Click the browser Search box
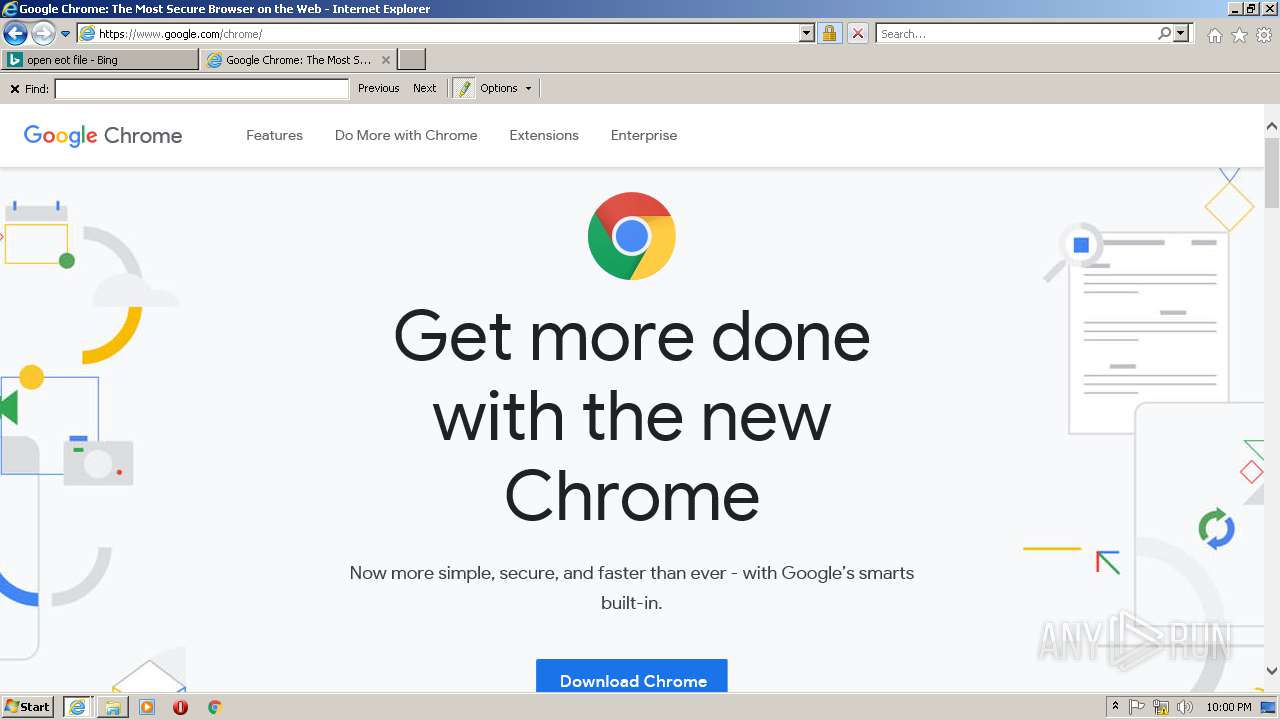The image size is (1280, 720). click(1015, 34)
